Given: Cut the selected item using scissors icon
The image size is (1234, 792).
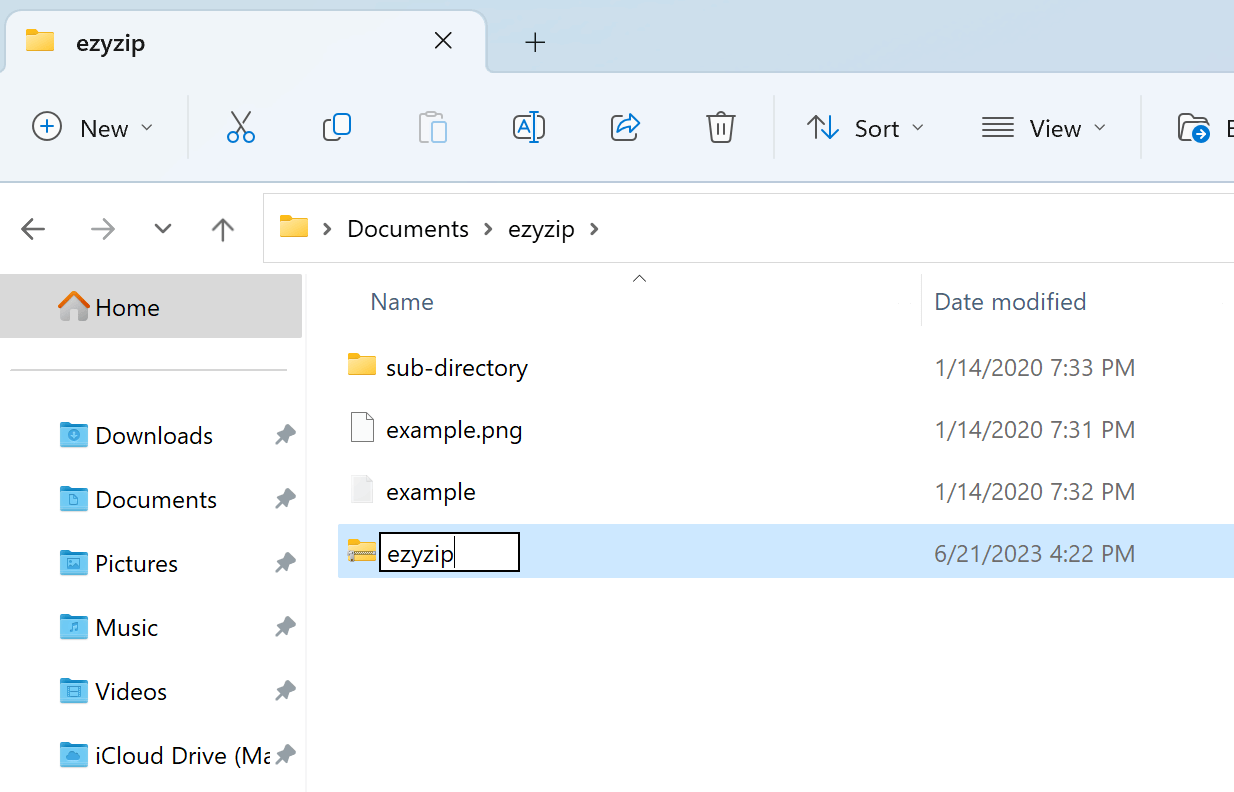Looking at the screenshot, I should [x=240, y=127].
